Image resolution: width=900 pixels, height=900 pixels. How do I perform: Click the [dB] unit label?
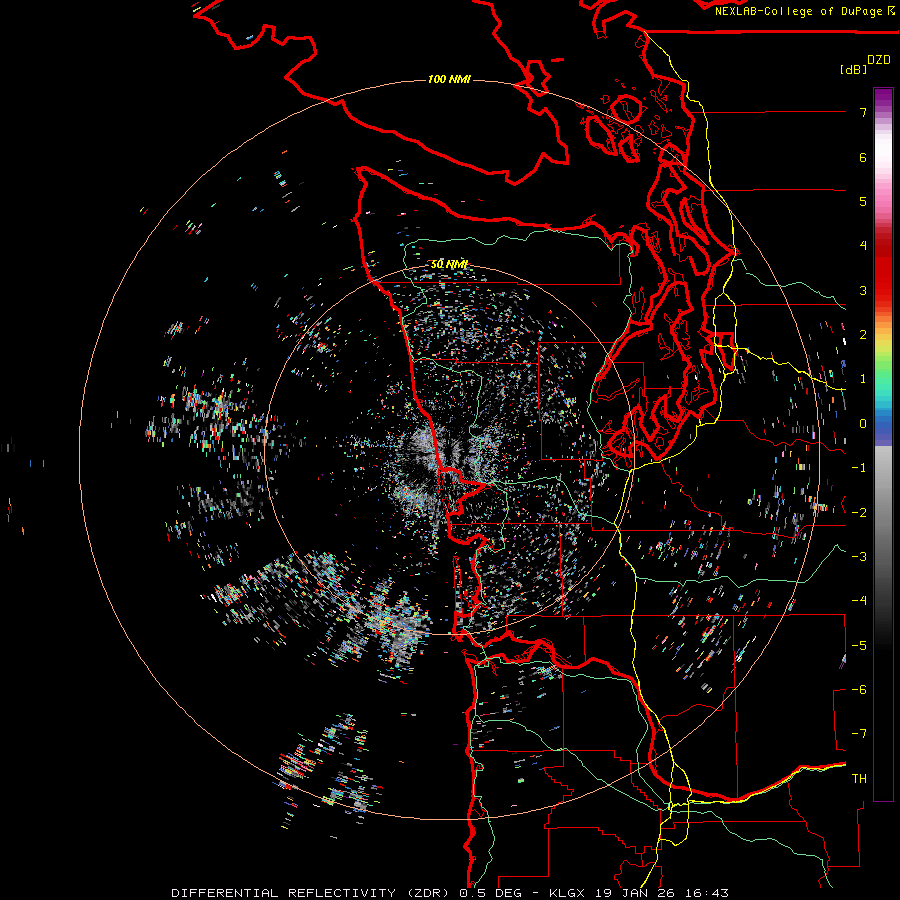click(x=853, y=69)
